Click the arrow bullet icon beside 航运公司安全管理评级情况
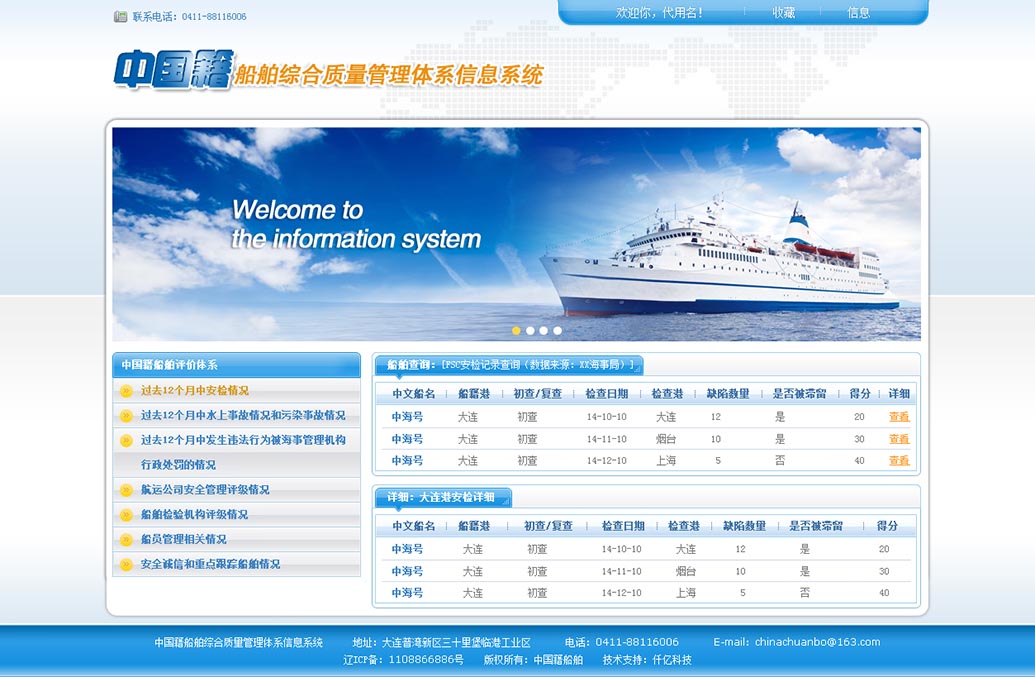The width and height of the screenshot is (1035, 677). [x=126, y=490]
